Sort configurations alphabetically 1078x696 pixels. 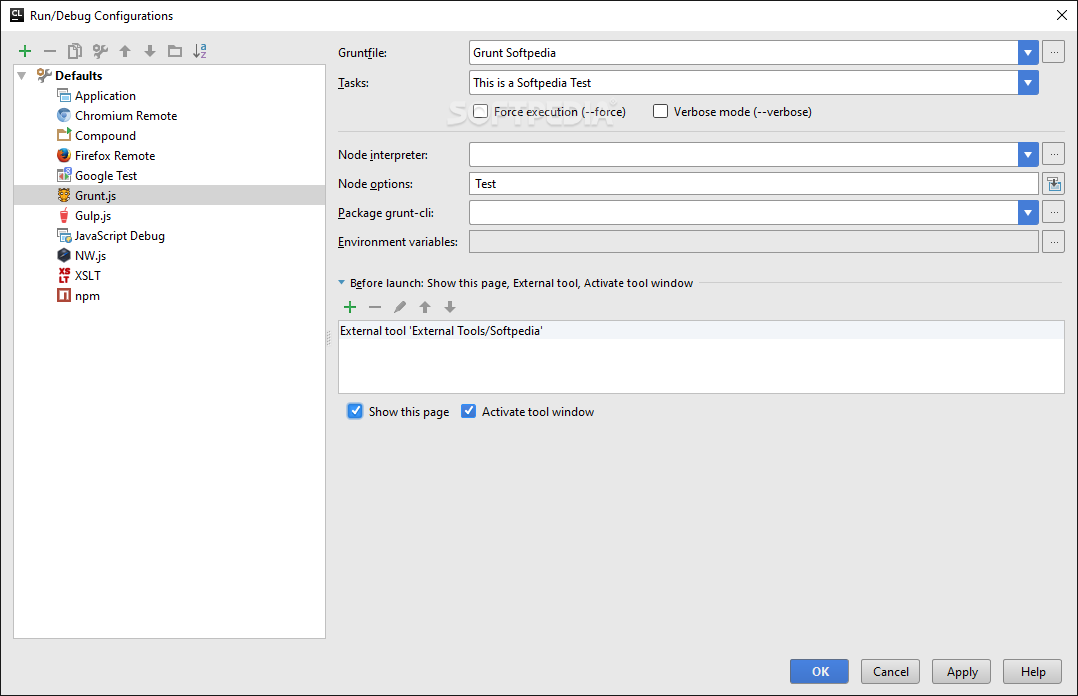(200, 51)
